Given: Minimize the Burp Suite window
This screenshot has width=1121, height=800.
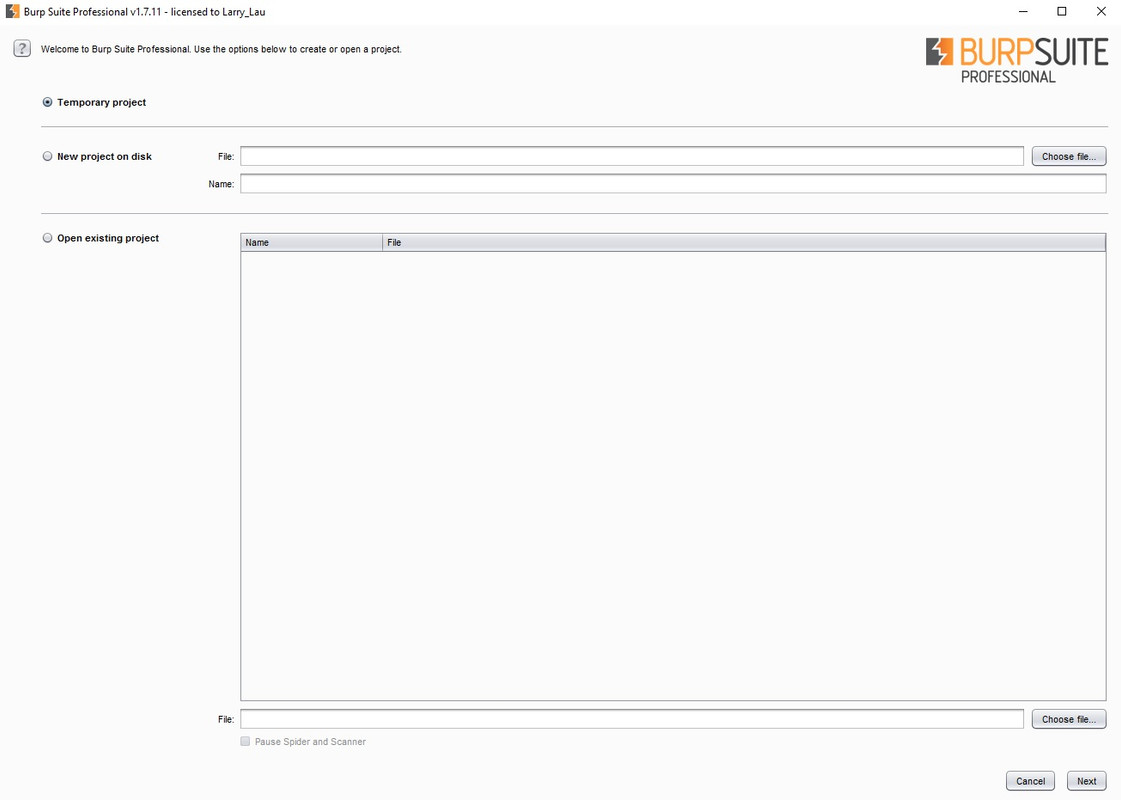Looking at the screenshot, I should click(x=1024, y=11).
